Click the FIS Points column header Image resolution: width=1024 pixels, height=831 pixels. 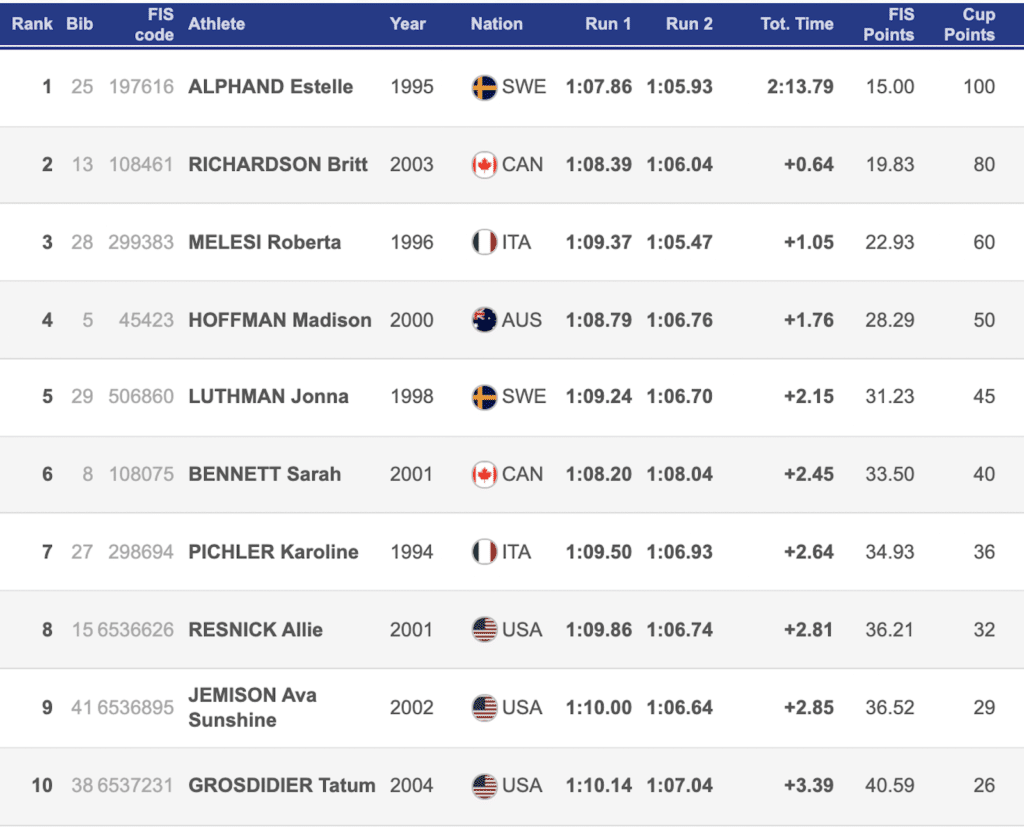click(888, 24)
